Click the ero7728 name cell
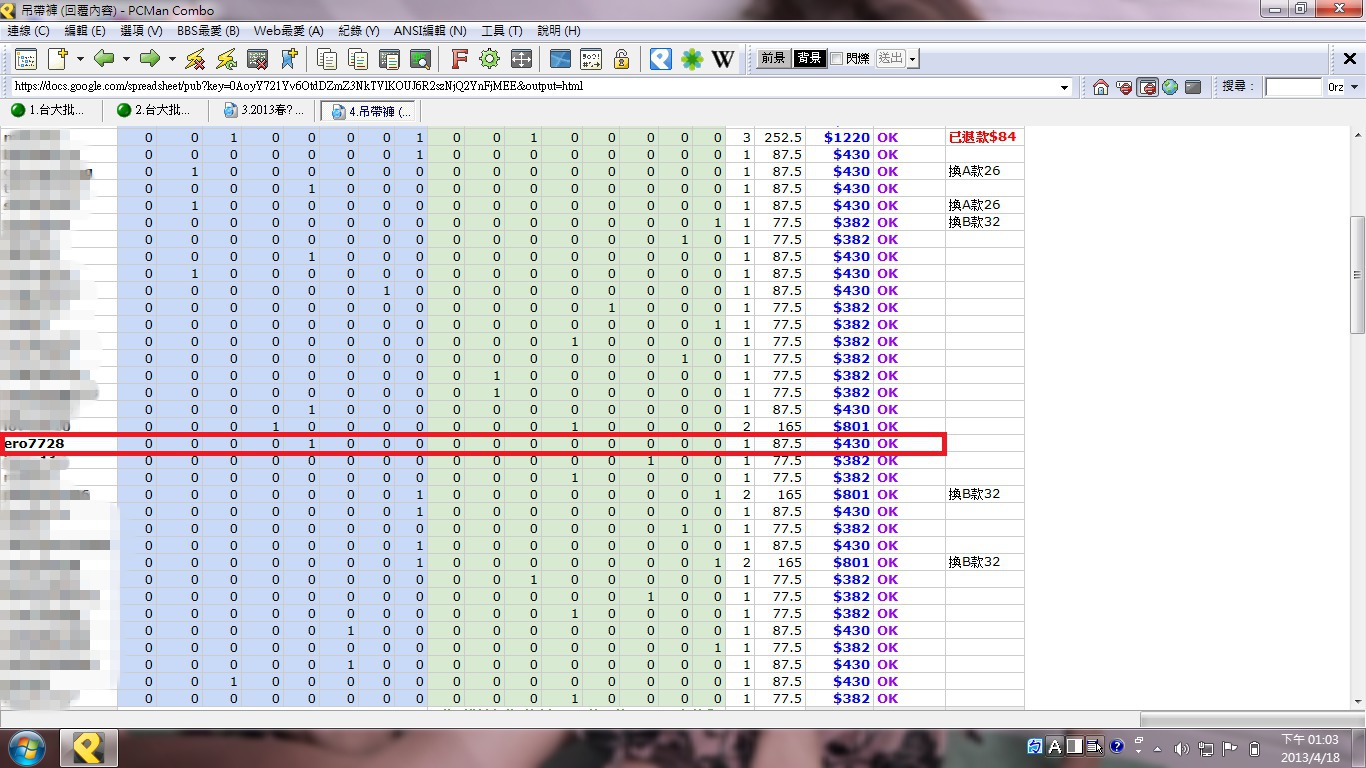This screenshot has width=1366, height=768. pyautogui.click(x=59, y=443)
